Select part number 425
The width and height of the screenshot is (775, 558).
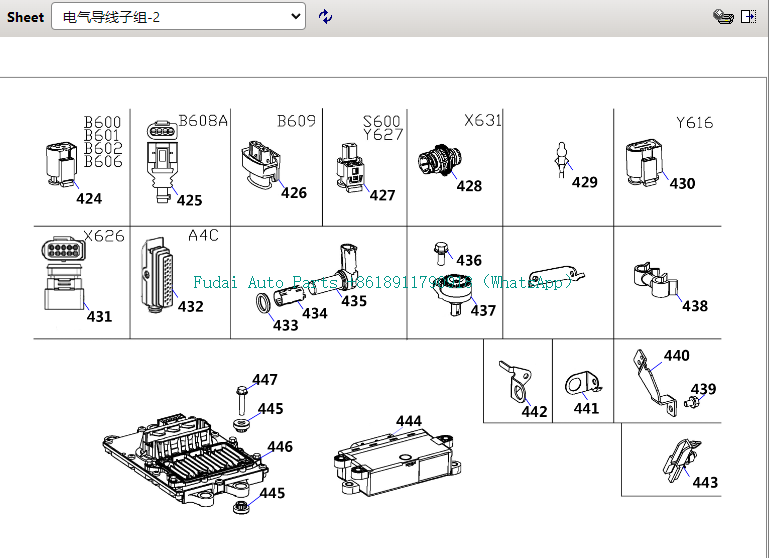189,200
